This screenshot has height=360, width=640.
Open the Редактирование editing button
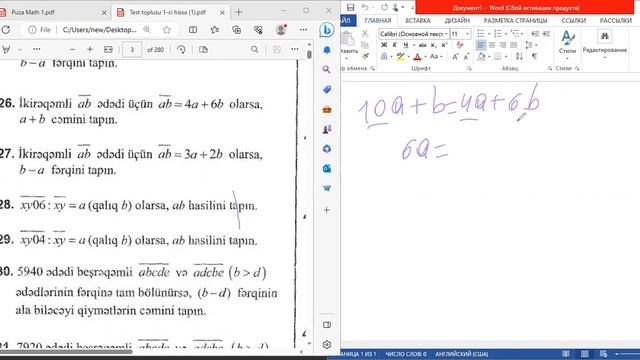coord(604,44)
